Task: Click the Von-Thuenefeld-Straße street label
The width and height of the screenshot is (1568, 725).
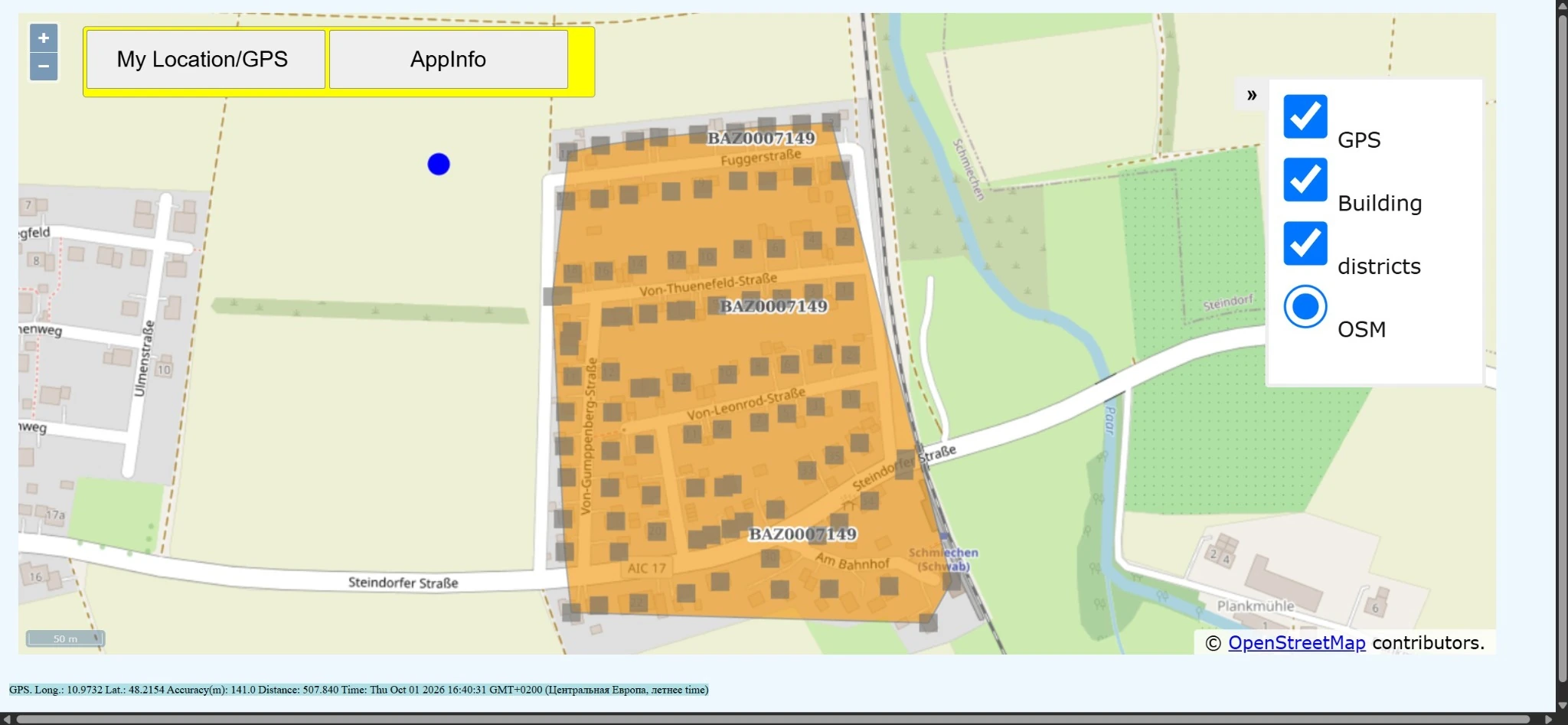Action: click(x=708, y=285)
